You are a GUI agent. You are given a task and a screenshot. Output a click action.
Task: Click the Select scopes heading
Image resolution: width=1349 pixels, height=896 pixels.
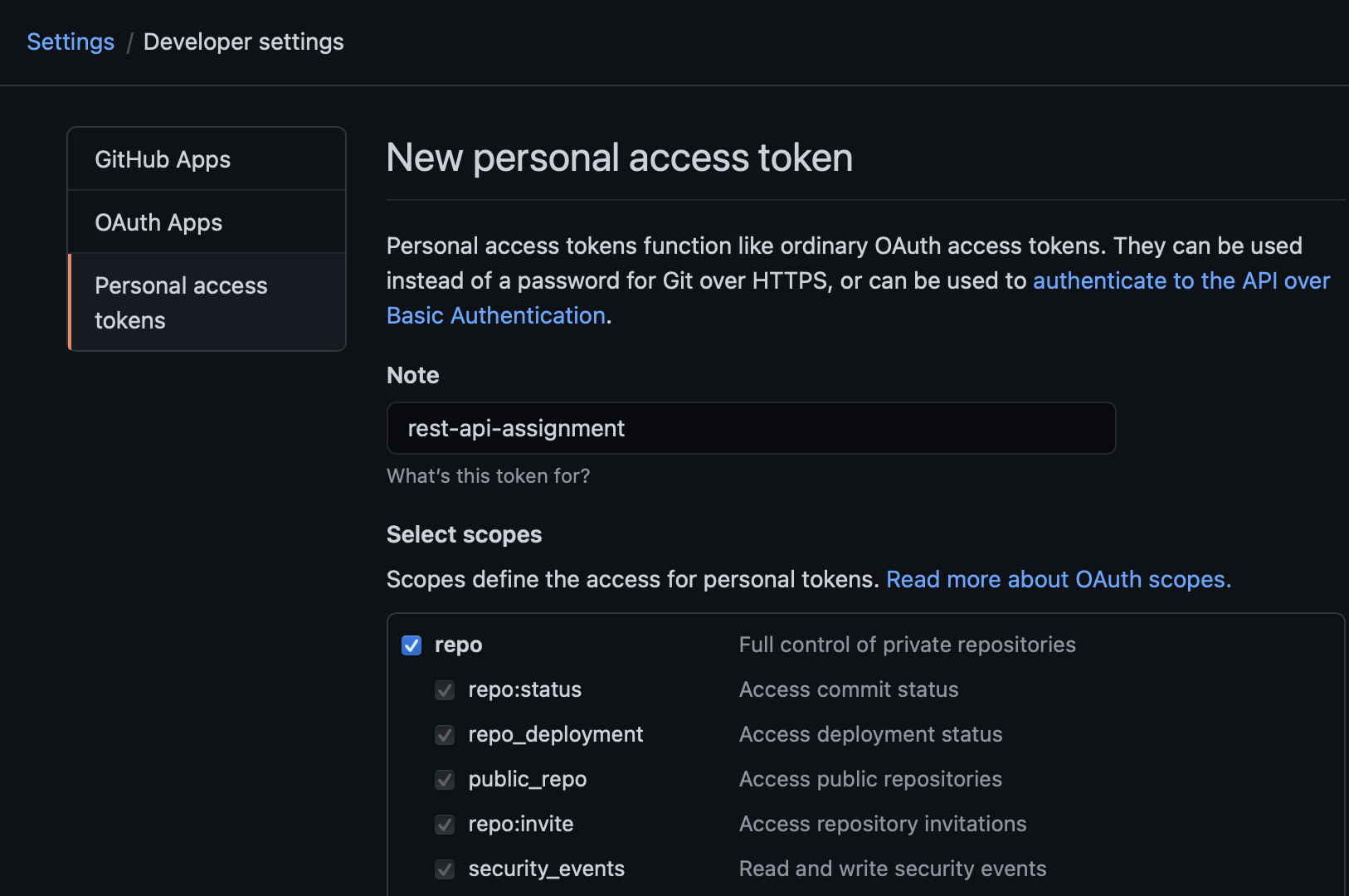pyautogui.click(x=464, y=534)
